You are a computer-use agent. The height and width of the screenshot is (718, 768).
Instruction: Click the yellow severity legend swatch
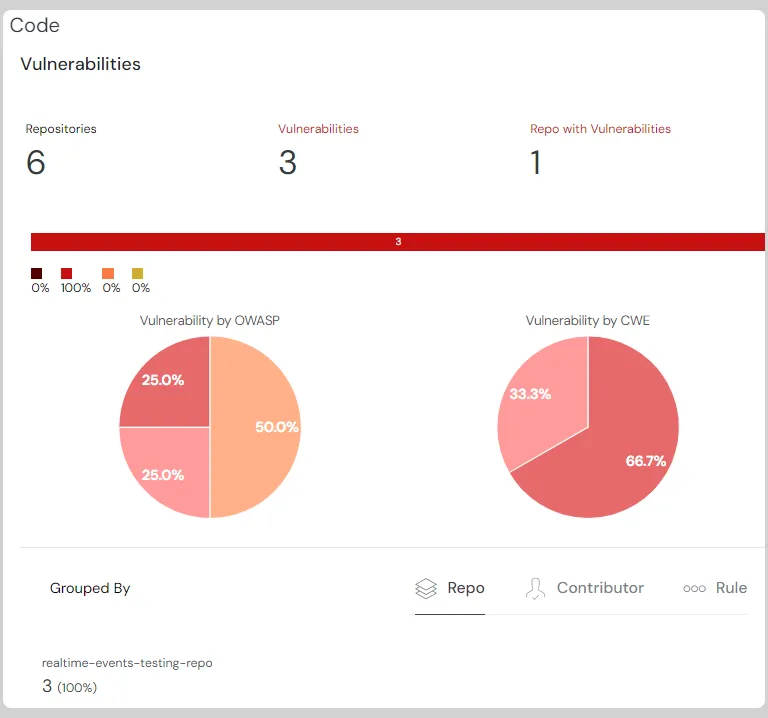138,273
